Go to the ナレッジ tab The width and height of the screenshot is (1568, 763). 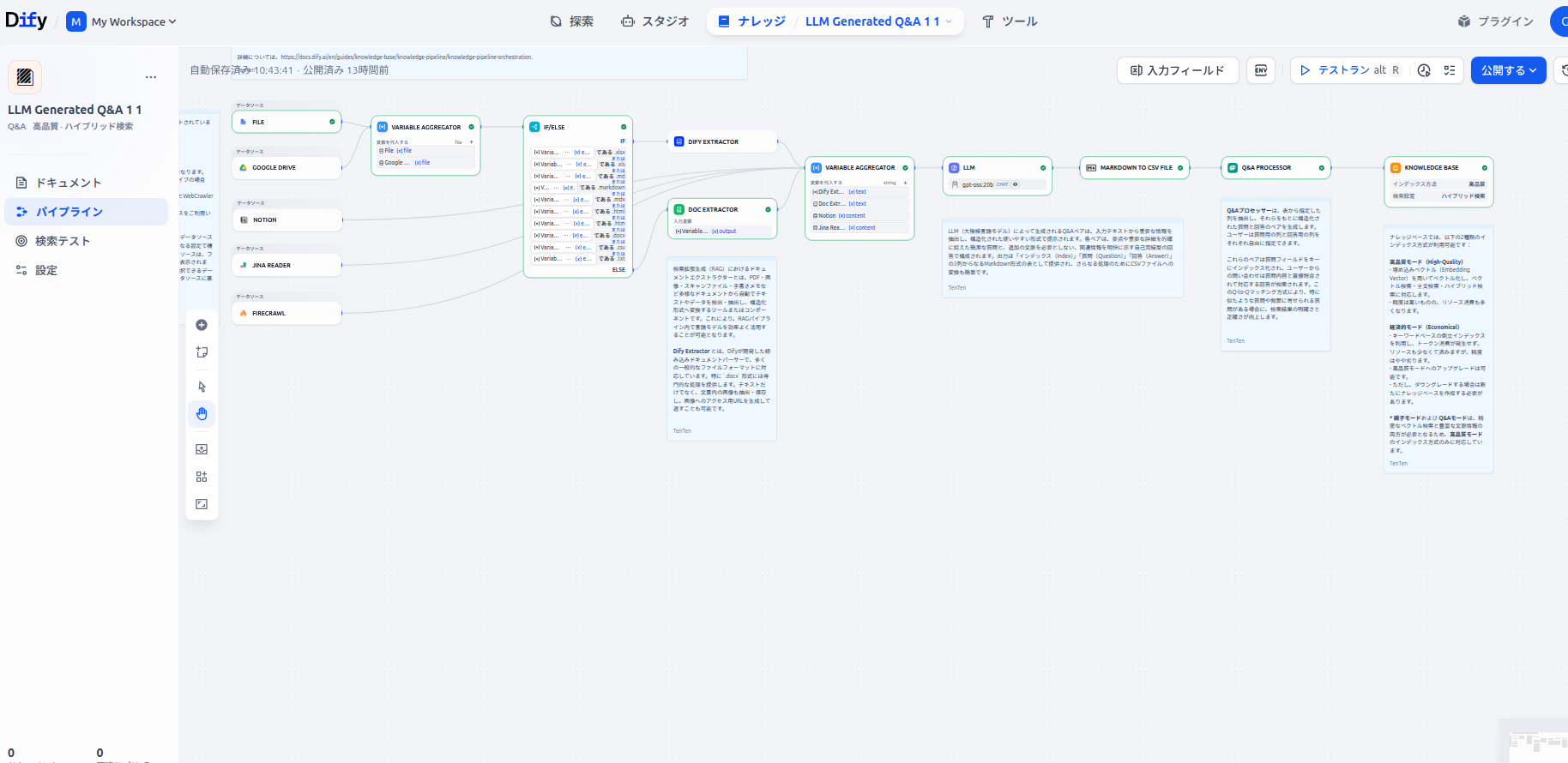point(752,21)
